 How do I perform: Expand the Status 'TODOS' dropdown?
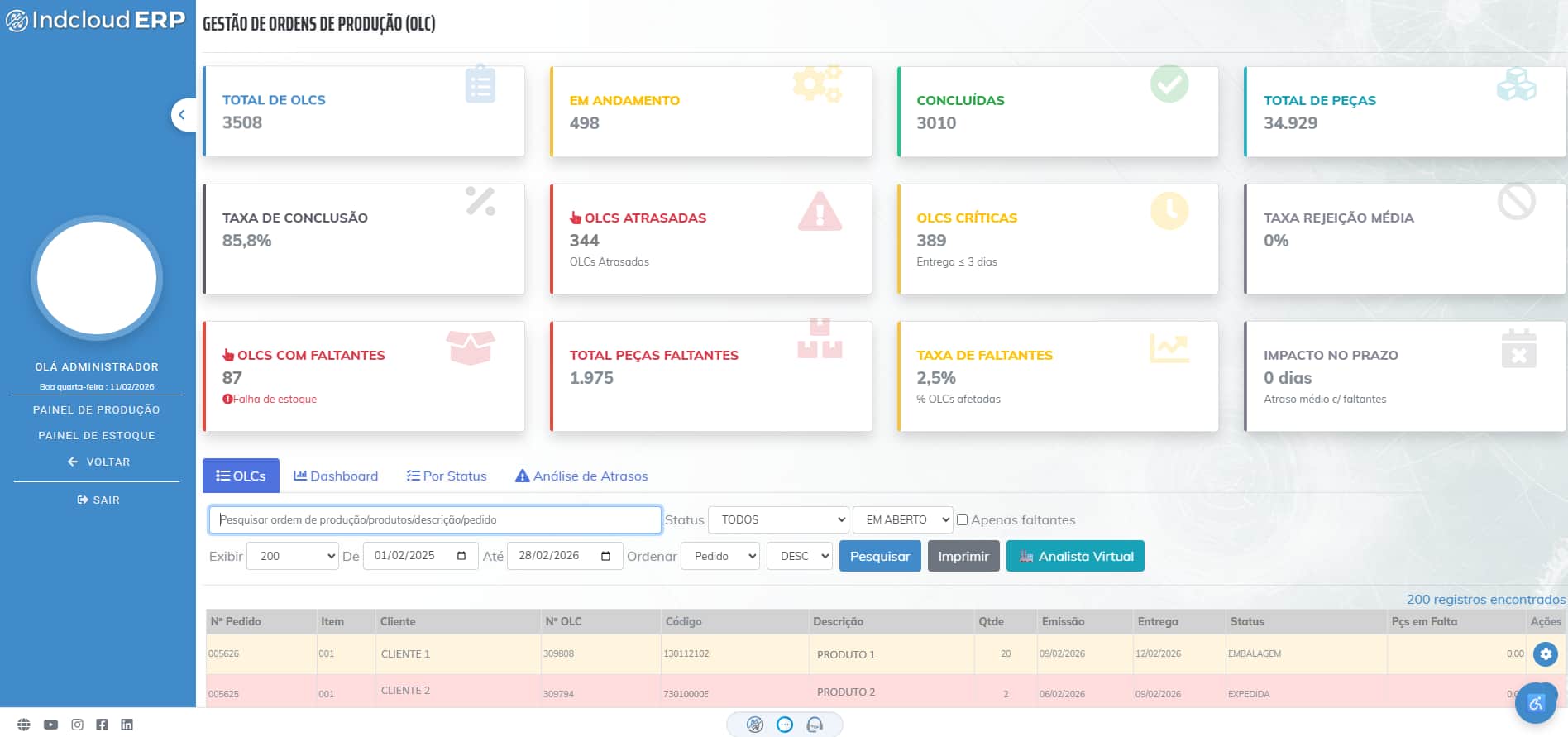[x=779, y=520]
